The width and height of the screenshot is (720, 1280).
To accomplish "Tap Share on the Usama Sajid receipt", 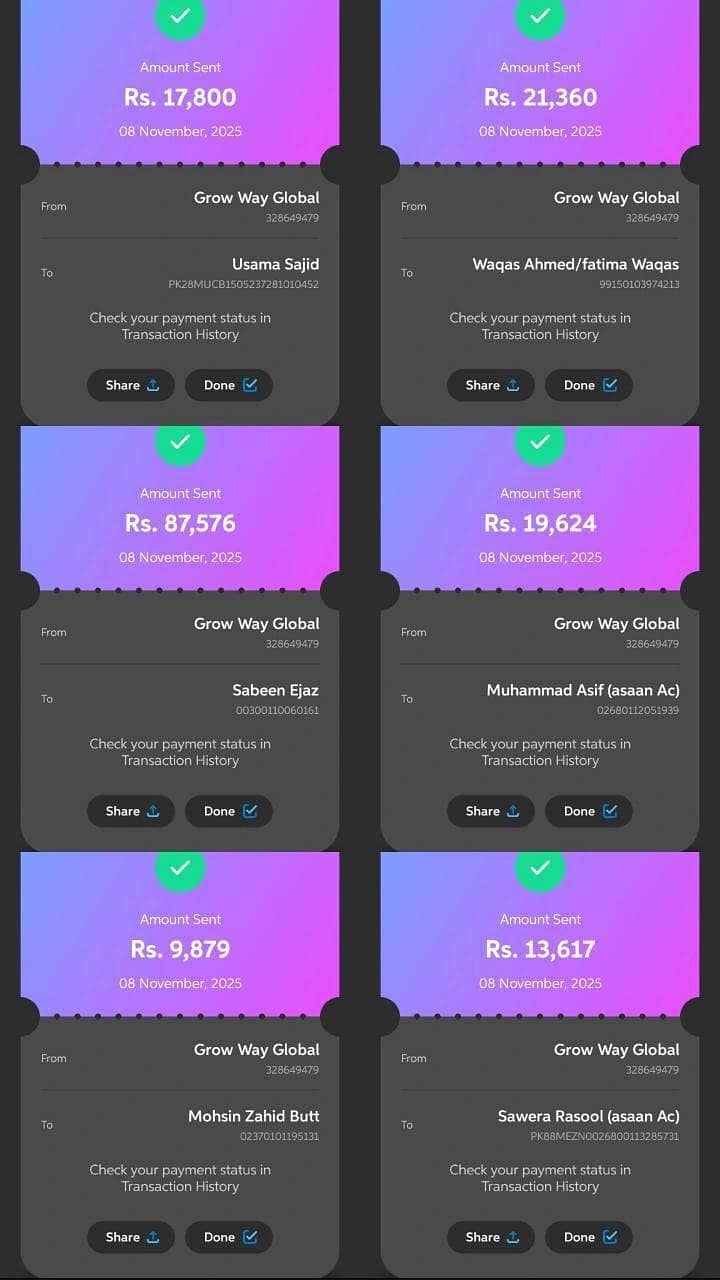I will (131, 385).
